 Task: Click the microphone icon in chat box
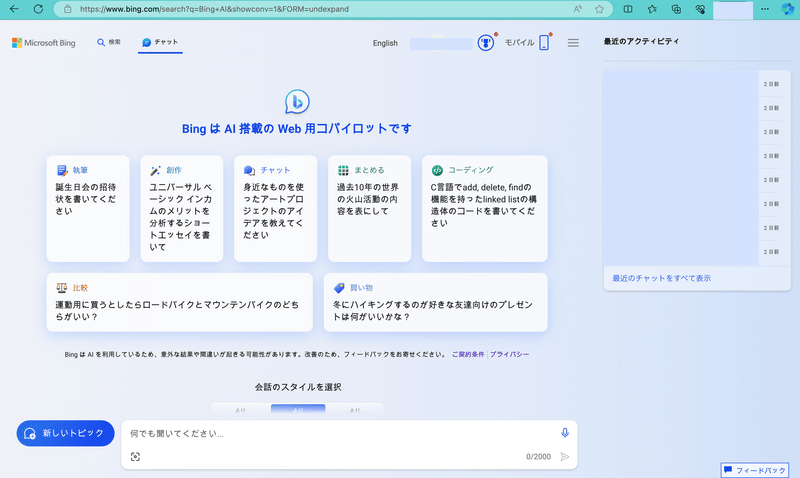coord(565,433)
